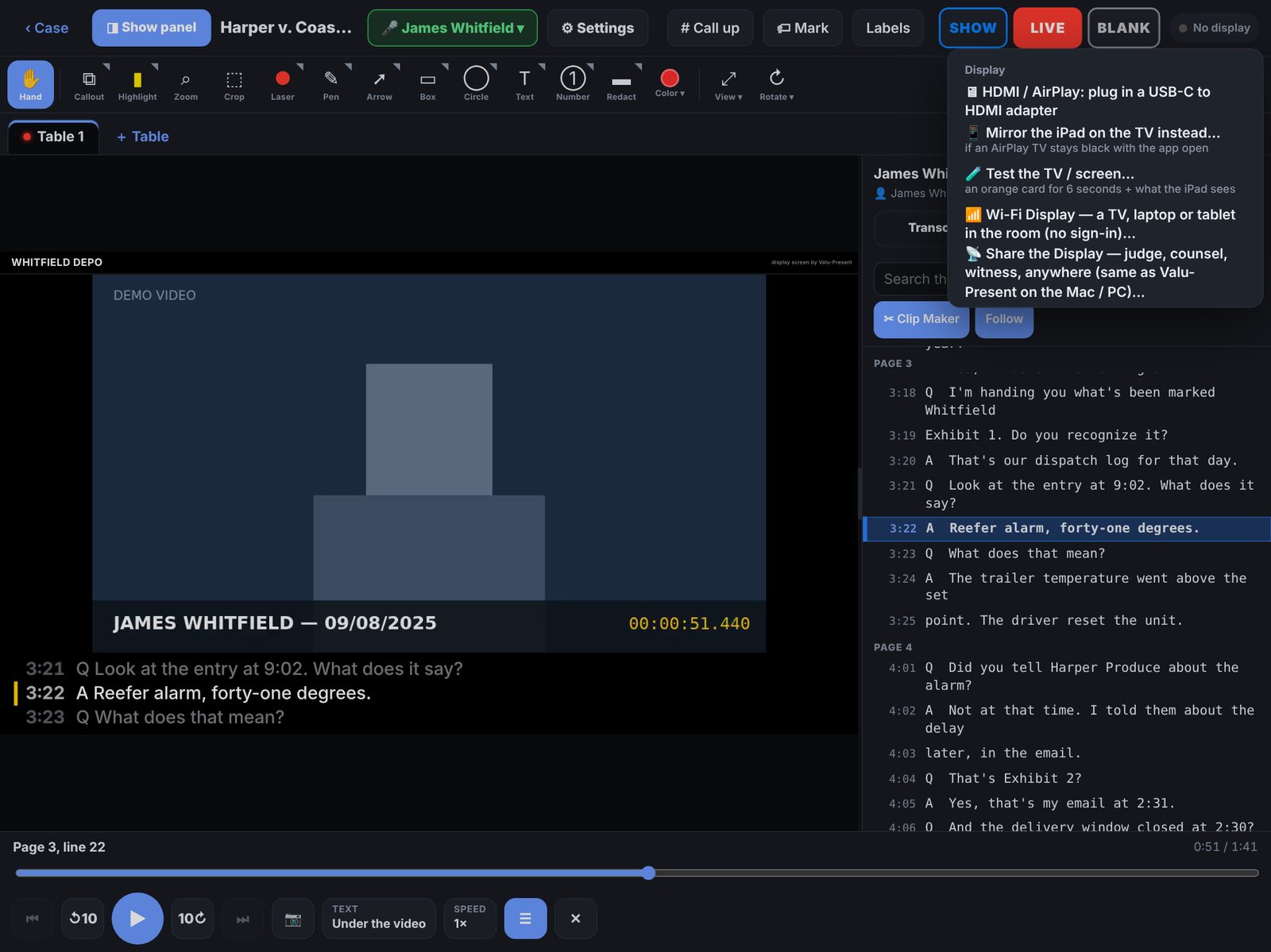This screenshot has width=1271, height=952.
Task: Open the View dropdown
Action: 728,84
